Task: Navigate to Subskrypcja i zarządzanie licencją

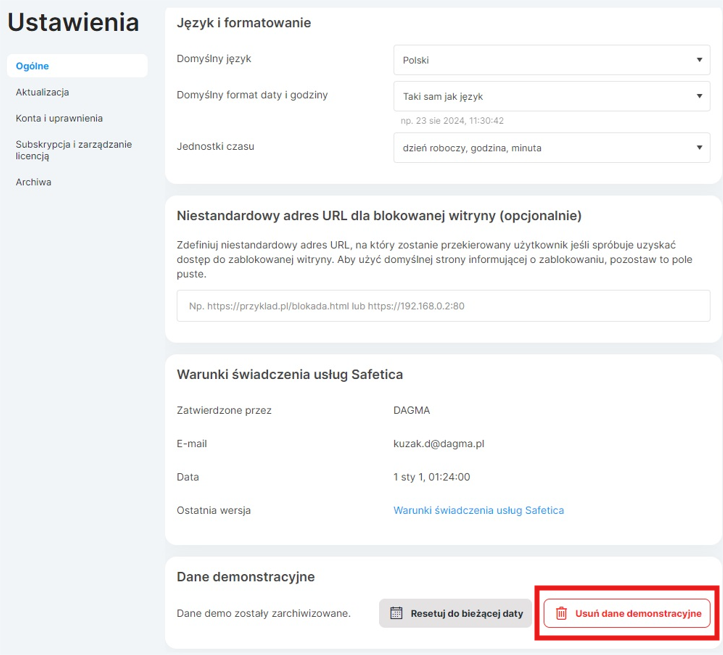Action: (73, 150)
